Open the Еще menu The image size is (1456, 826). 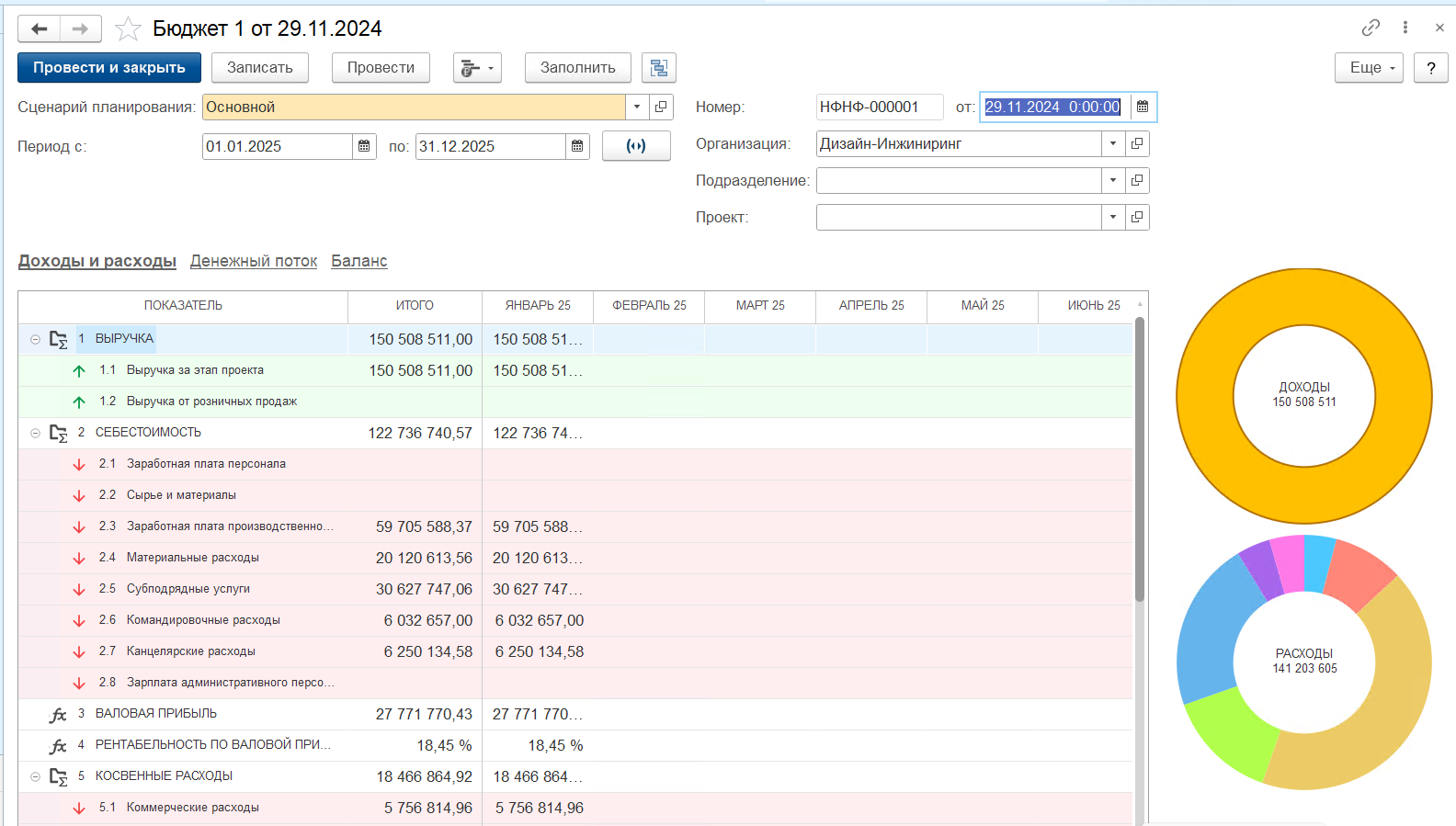[1369, 68]
